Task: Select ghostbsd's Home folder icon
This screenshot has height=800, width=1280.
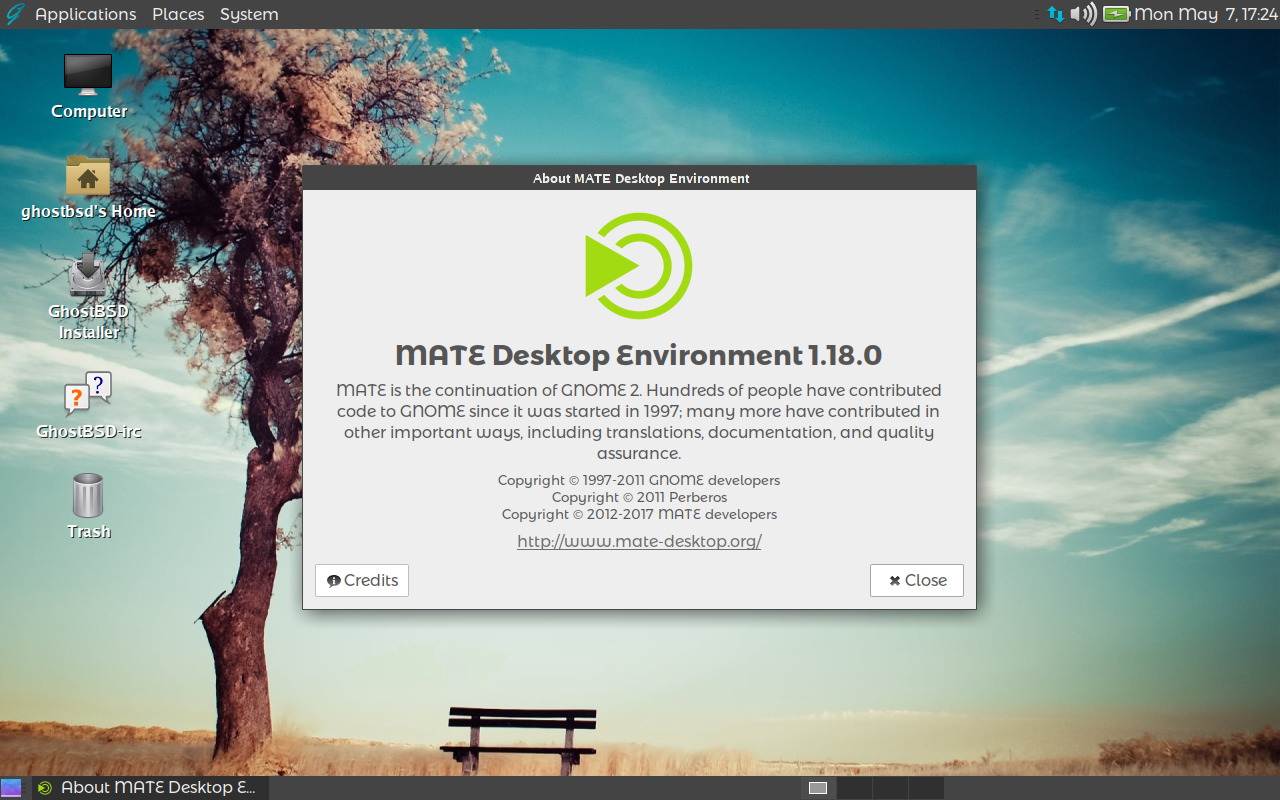Action: tap(88, 177)
